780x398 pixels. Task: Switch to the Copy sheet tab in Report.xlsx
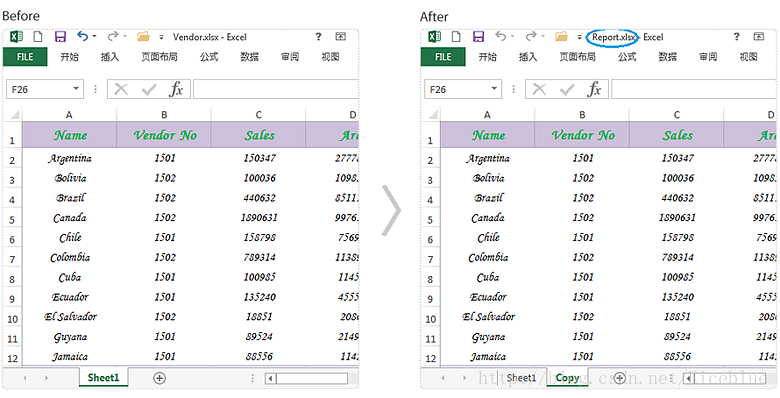pyautogui.click(x=567, y=378)
